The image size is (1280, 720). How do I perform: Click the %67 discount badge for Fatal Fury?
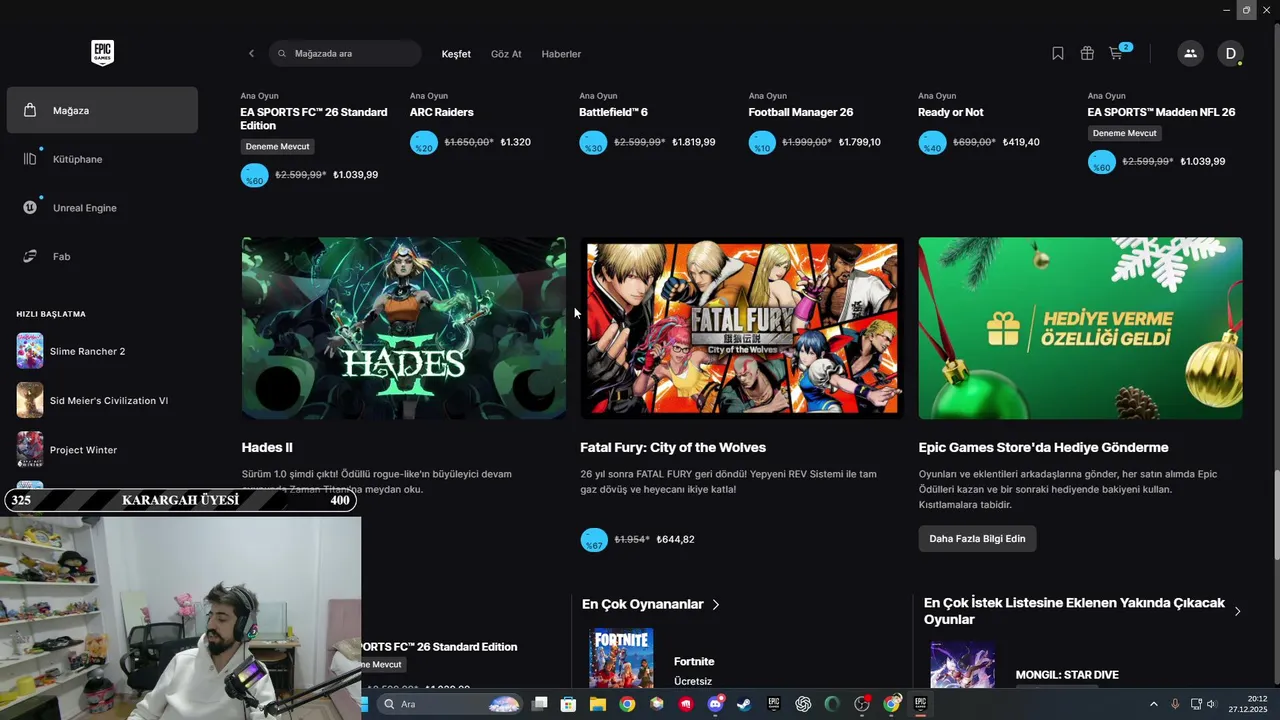click(594, 540)
